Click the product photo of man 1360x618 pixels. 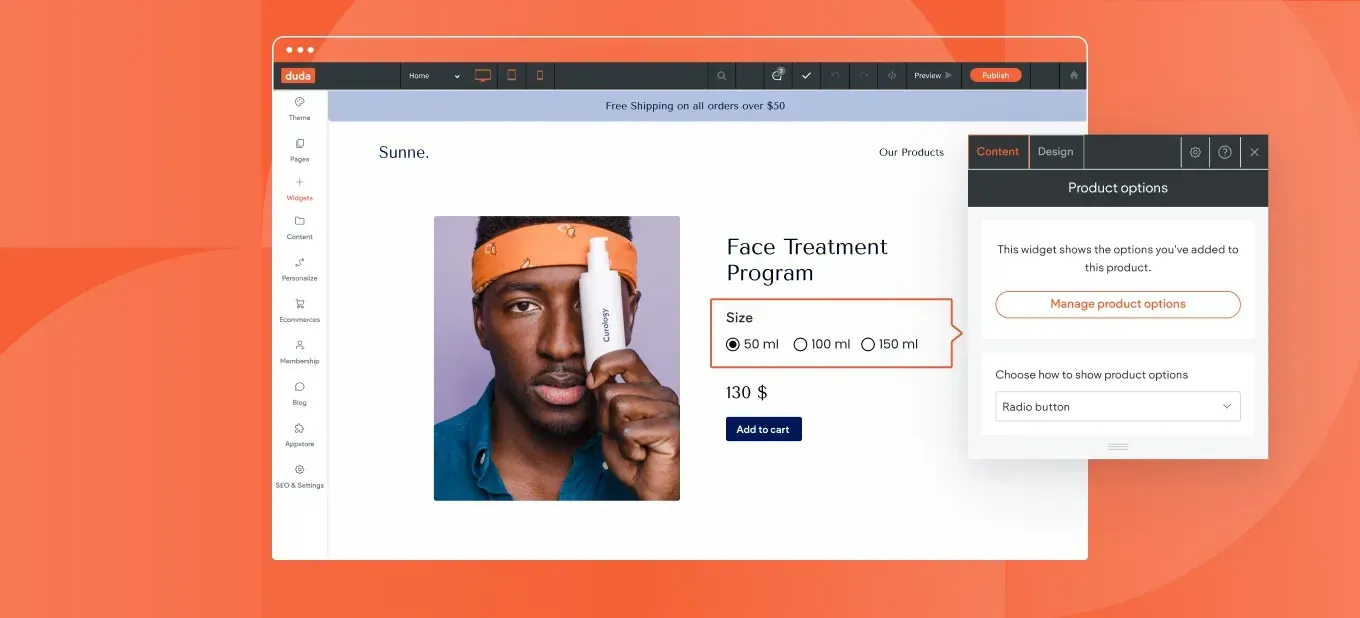point(557,358)
